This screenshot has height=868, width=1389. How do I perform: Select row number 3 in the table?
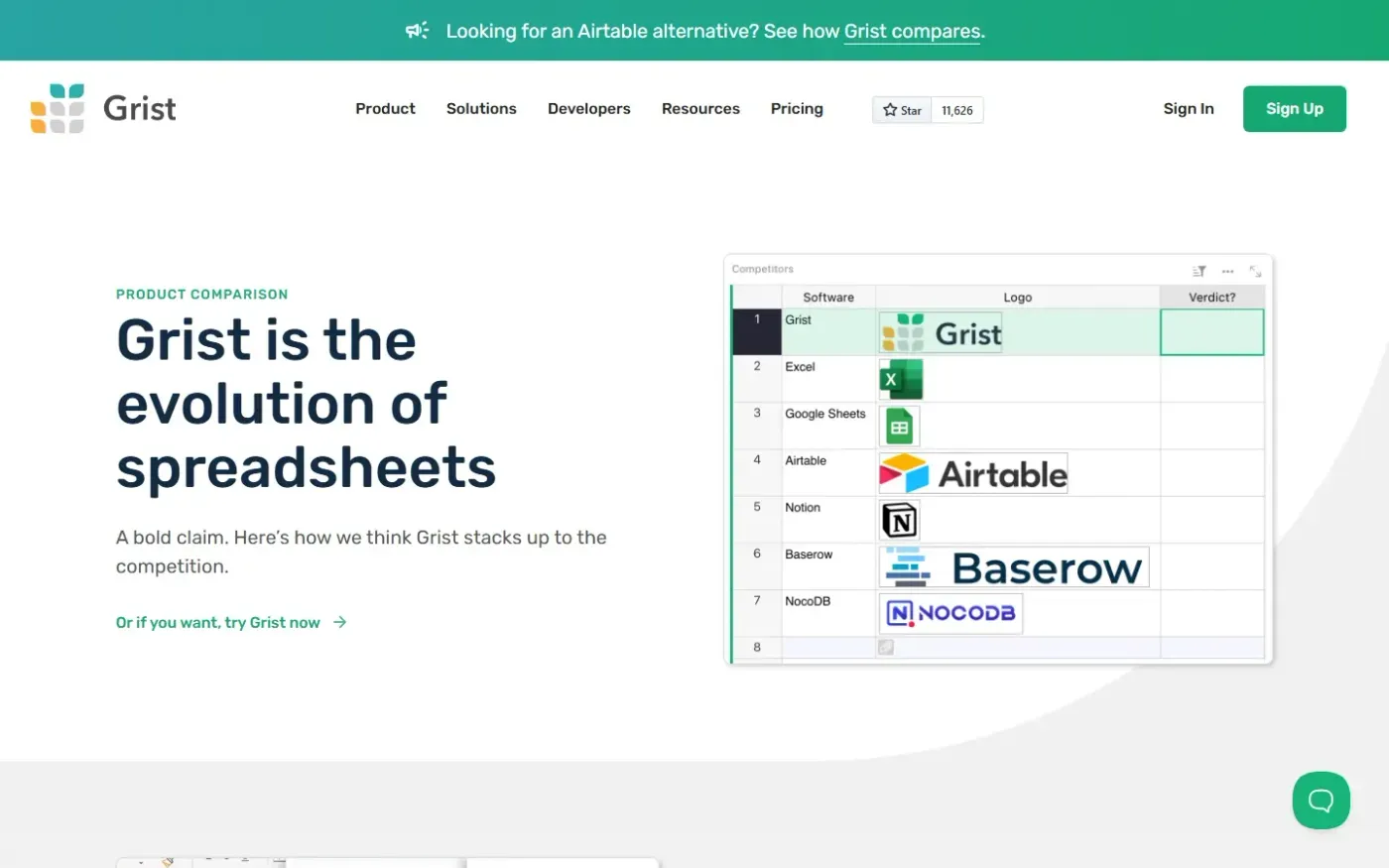pos(757,426)
